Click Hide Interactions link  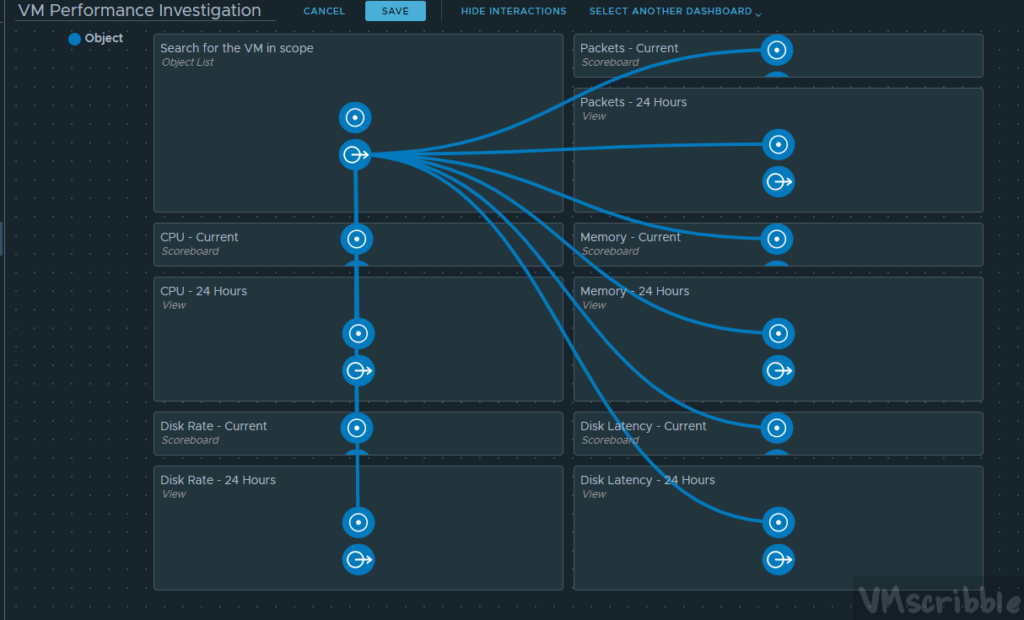click(x=513, y=12)
